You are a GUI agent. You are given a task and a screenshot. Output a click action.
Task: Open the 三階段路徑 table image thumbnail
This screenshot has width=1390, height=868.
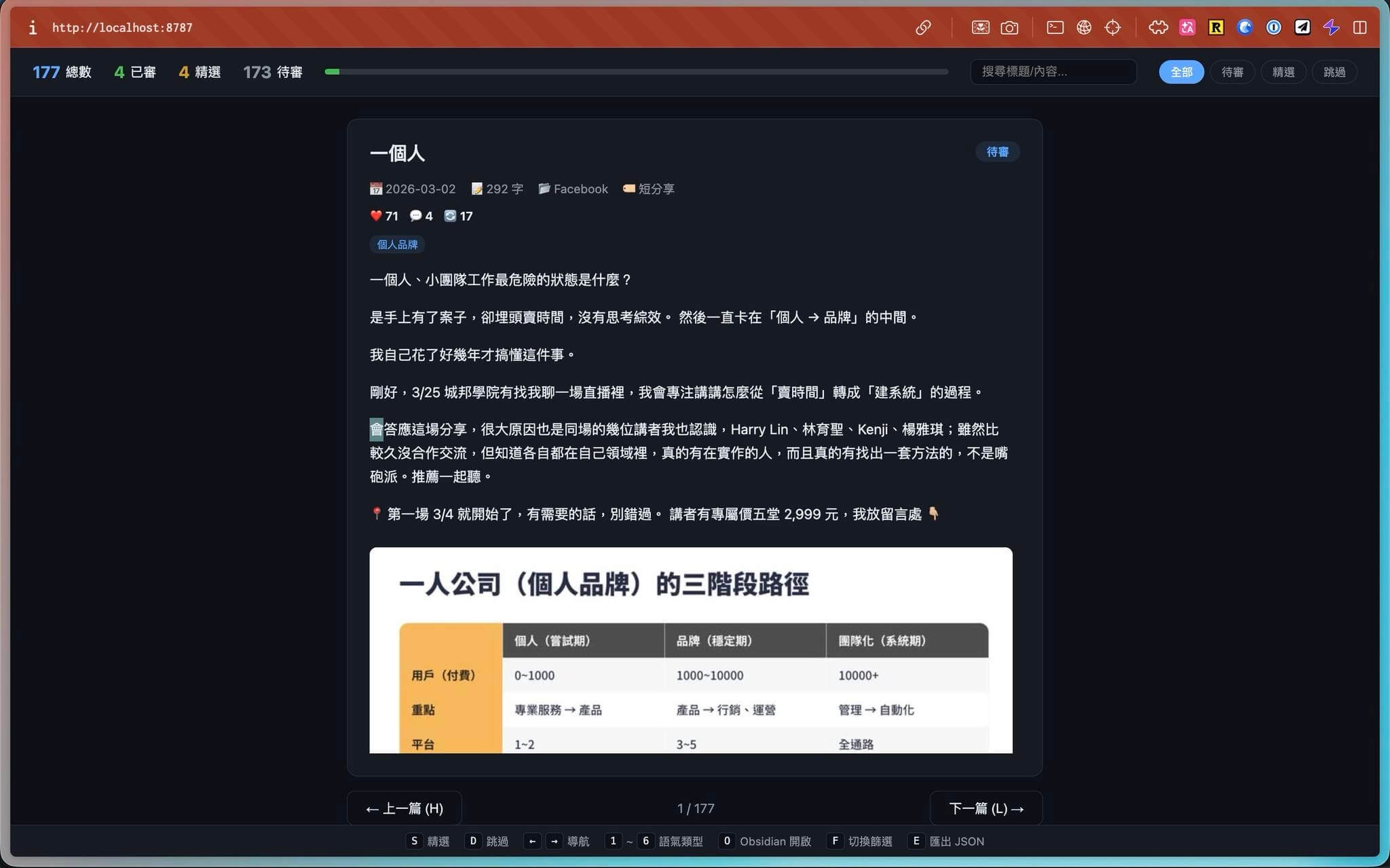[690, 649]
